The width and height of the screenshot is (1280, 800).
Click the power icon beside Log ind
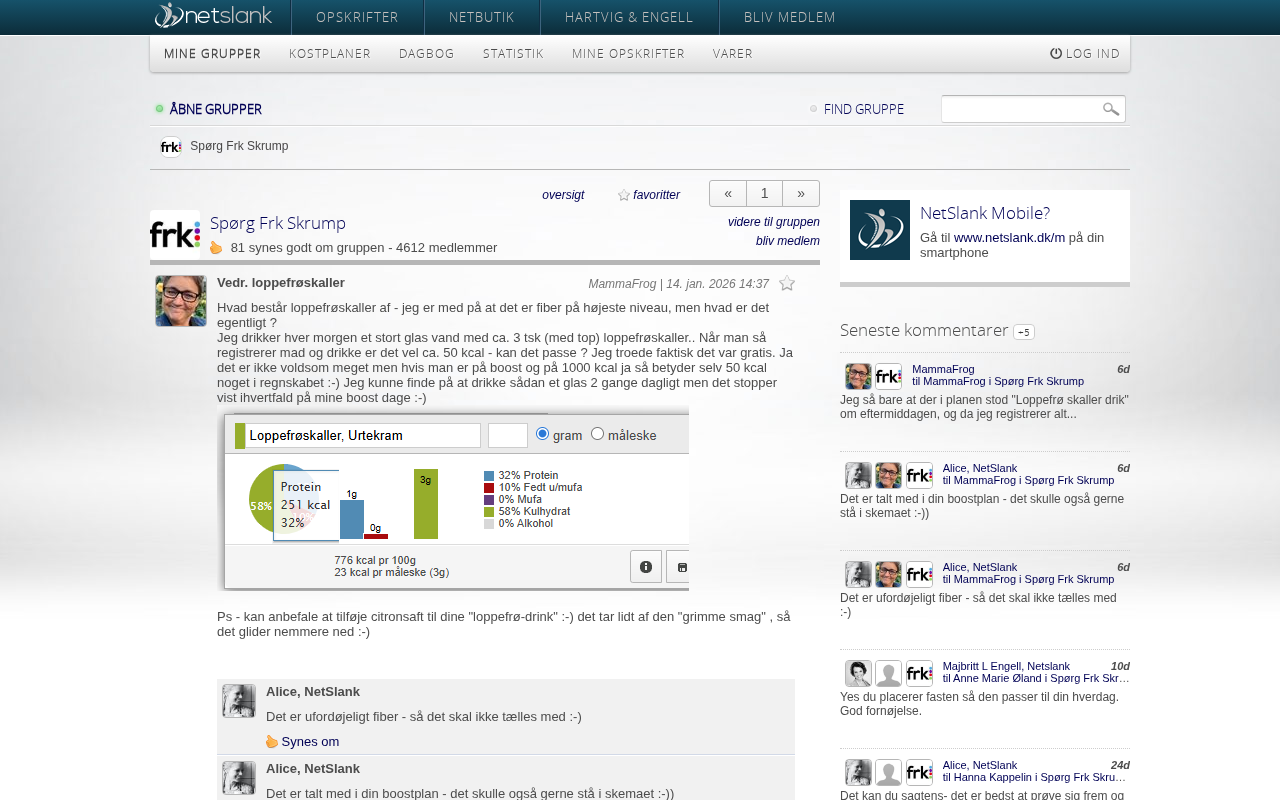pyautogui.click(x=1056, y=54)
